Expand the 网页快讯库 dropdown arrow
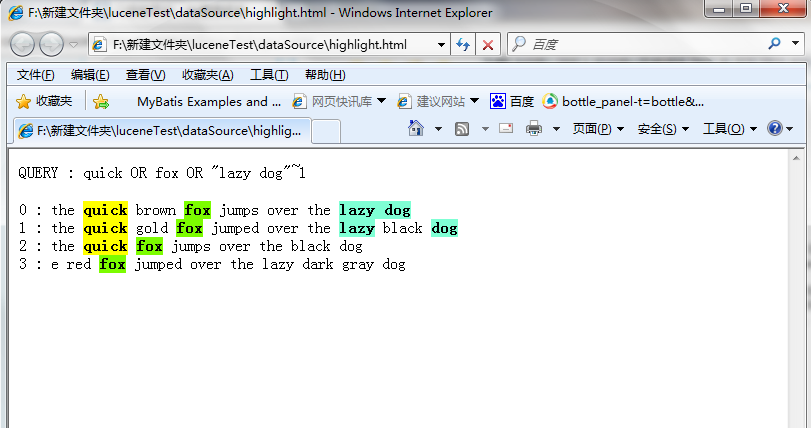This screenshot has width=811, height=428. tap(382, 101)
